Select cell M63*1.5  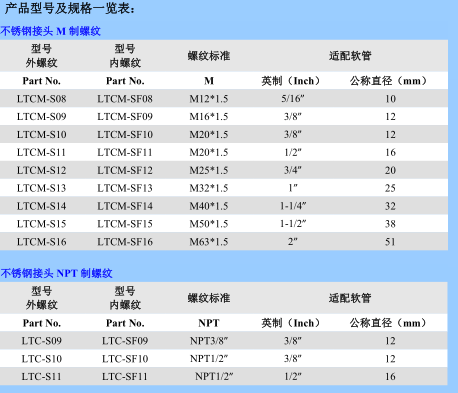pos(209,242)
